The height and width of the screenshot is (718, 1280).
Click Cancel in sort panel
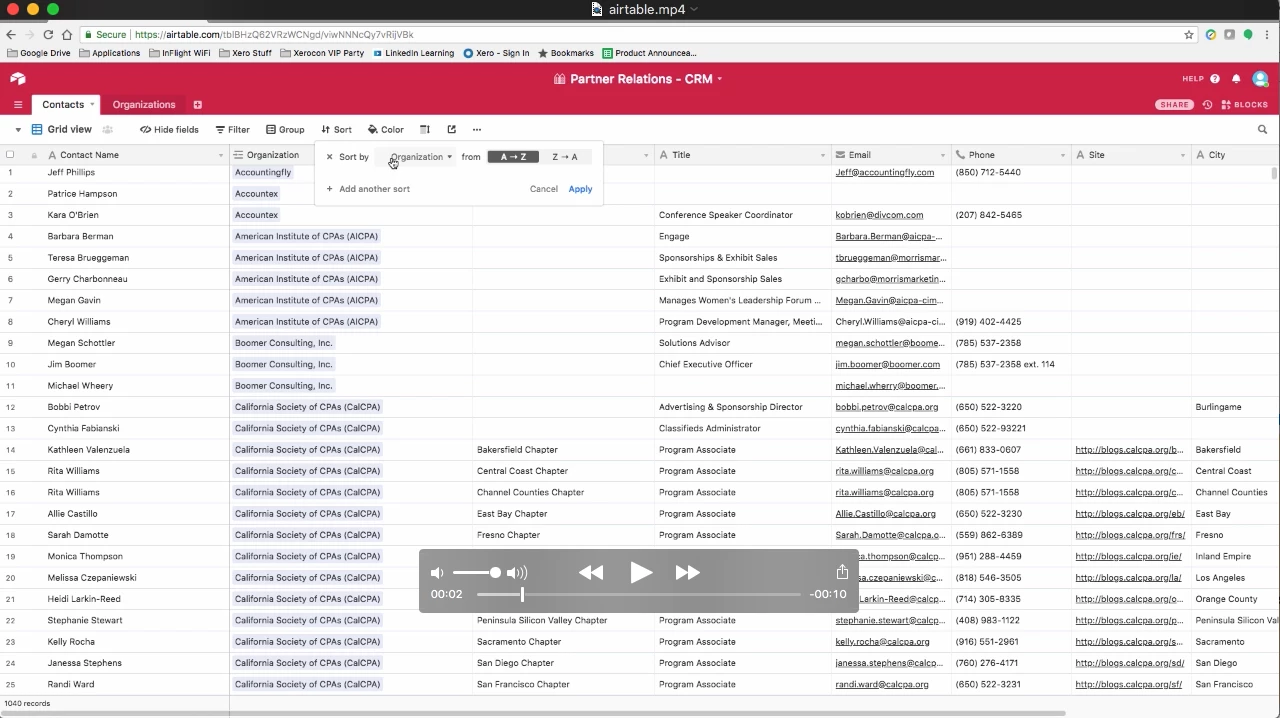544,189
